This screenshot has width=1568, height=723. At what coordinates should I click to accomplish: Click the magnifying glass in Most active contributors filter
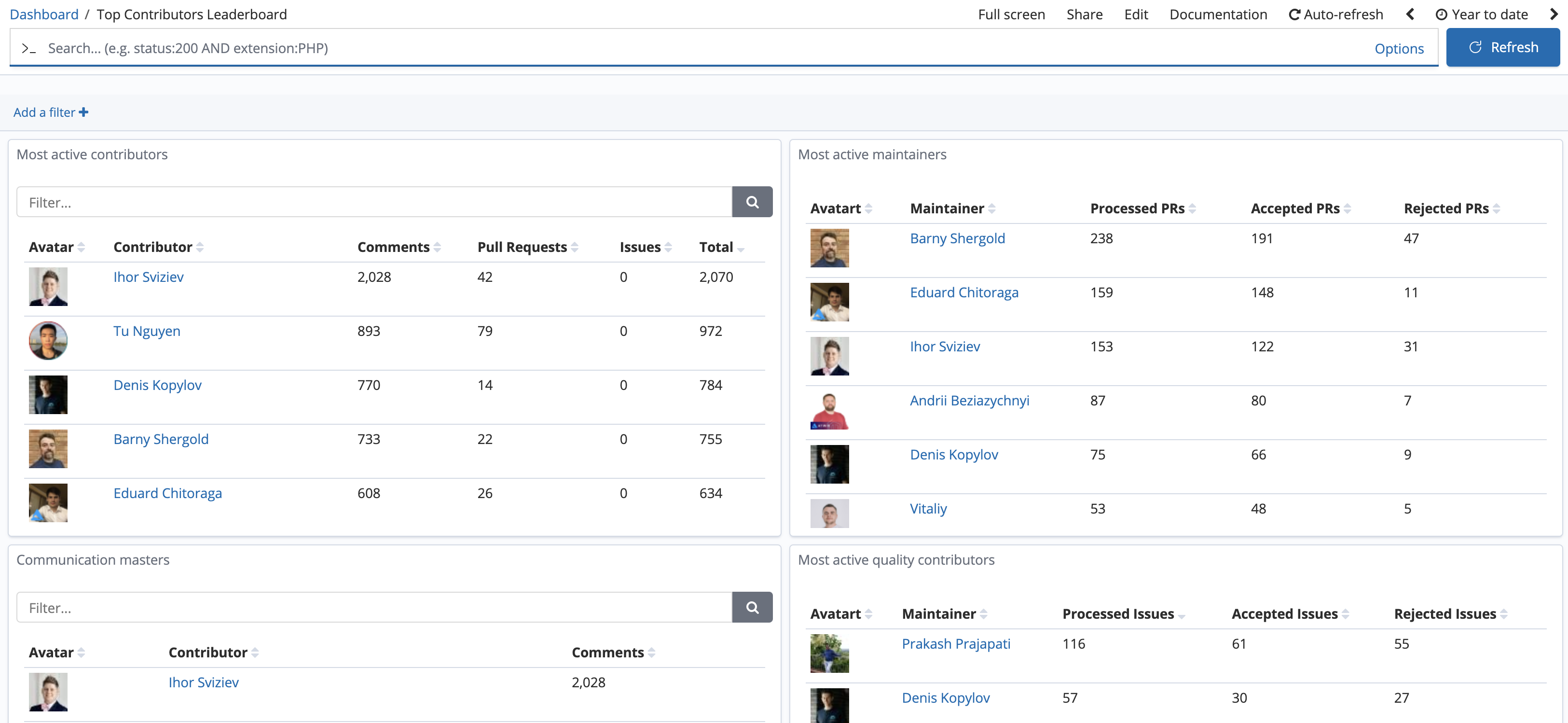point(752,202)
